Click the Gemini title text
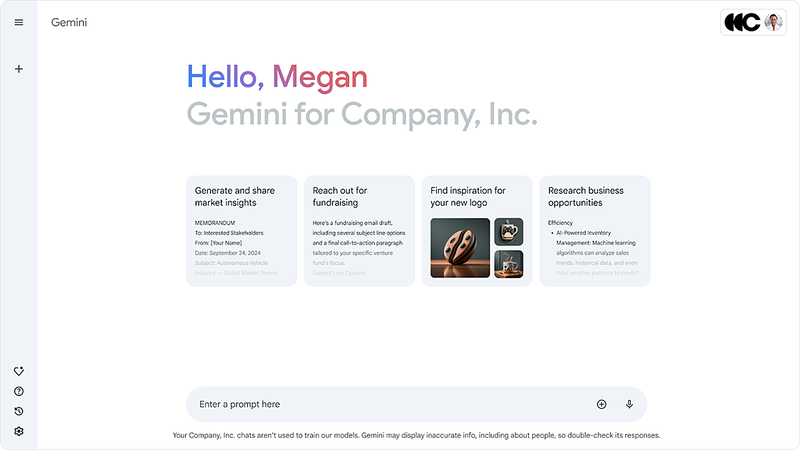Screen dimensions: 800x450 tap(69, 22)
